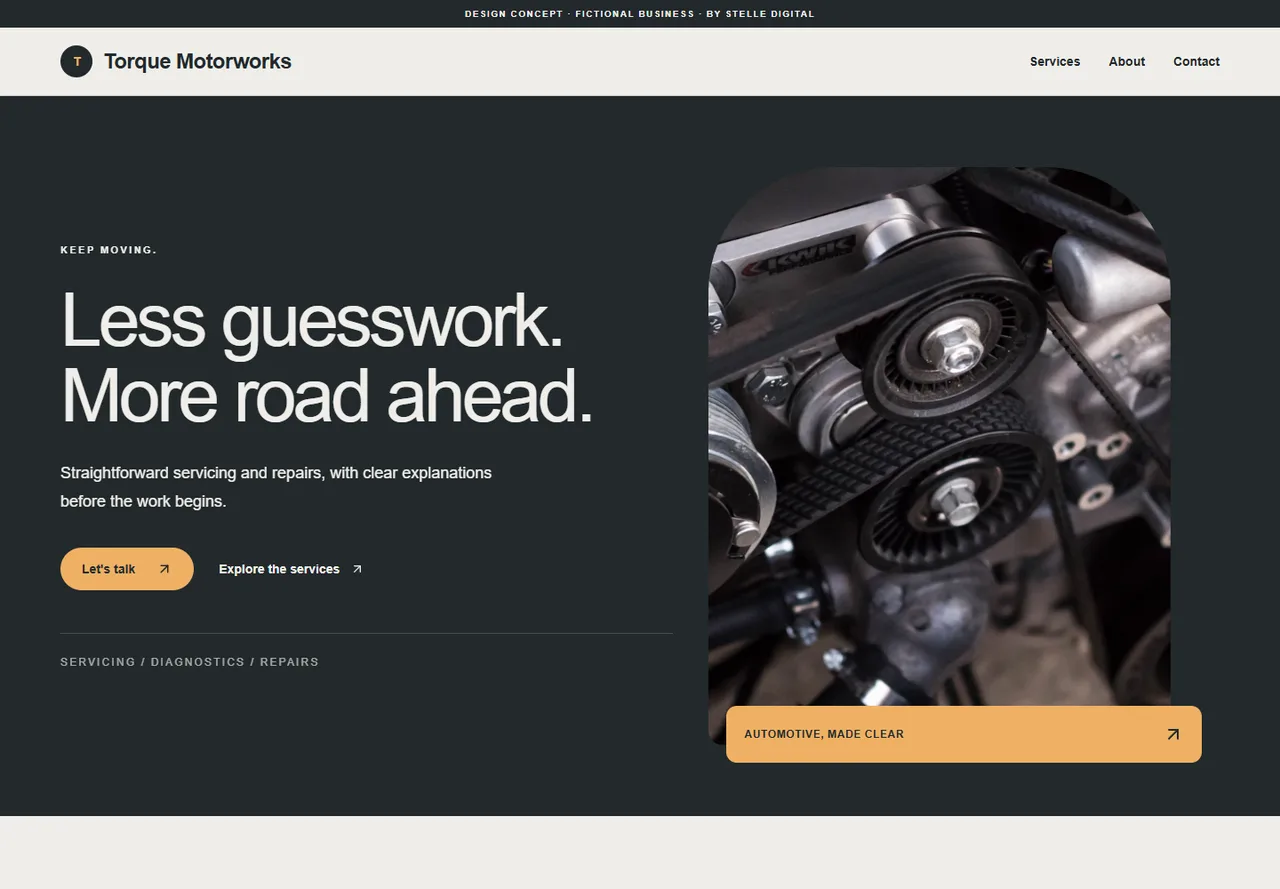Click the Design Concept top banner text
1280x889 pixels.
tap(640, 14)
